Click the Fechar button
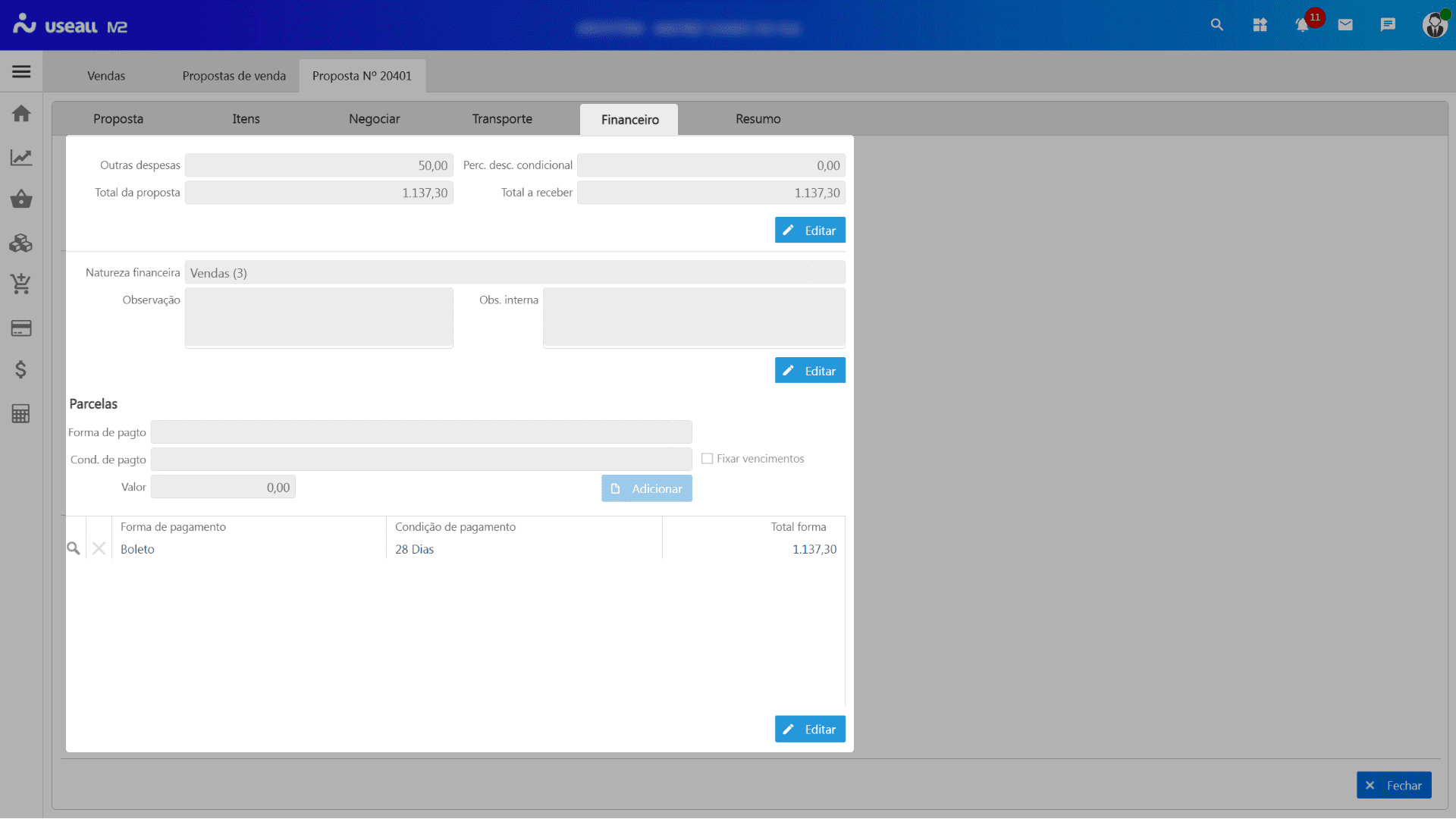1456x819 pixels. click(x=1394, y=786)
